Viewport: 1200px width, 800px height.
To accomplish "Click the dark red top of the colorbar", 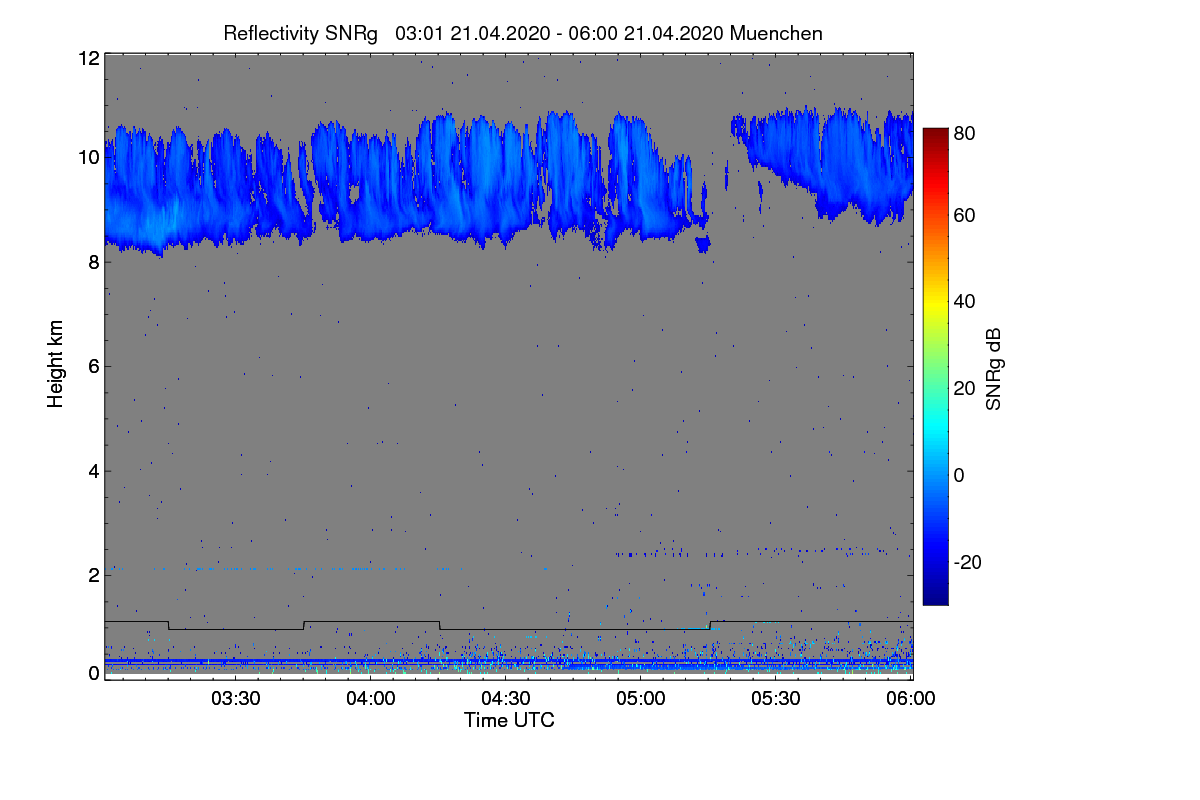I will 935,135.
